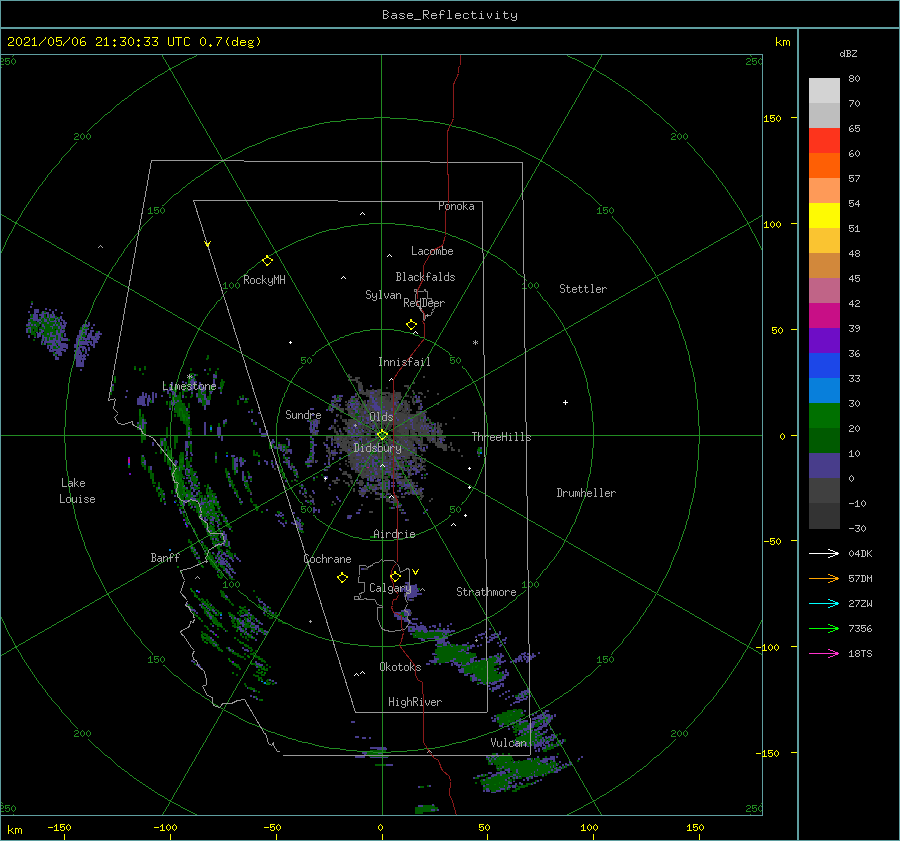Click the Ponoka city label
900x841 pixels.
coord(456,206)
